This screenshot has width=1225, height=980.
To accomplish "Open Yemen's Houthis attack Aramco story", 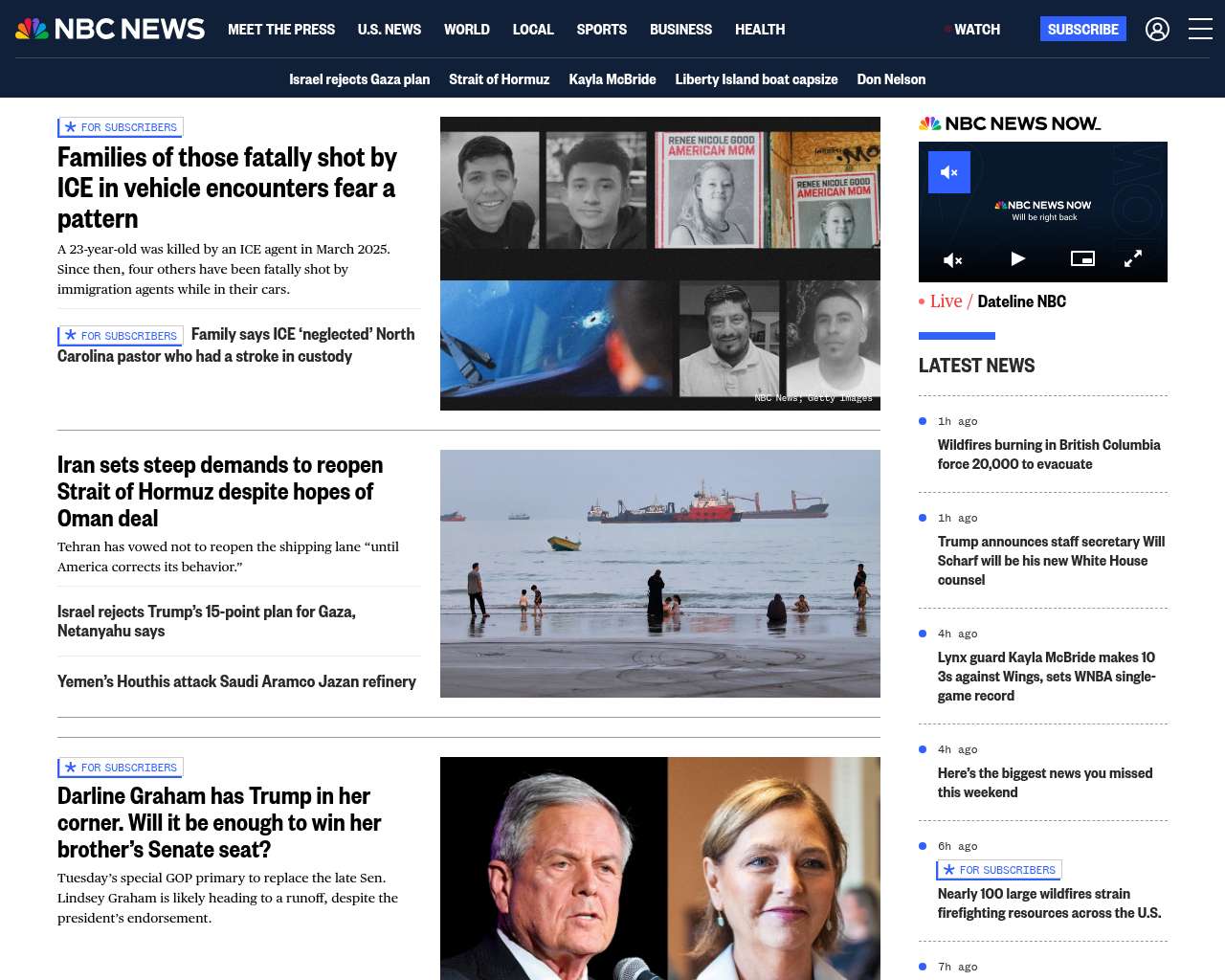I will point(236,681).
